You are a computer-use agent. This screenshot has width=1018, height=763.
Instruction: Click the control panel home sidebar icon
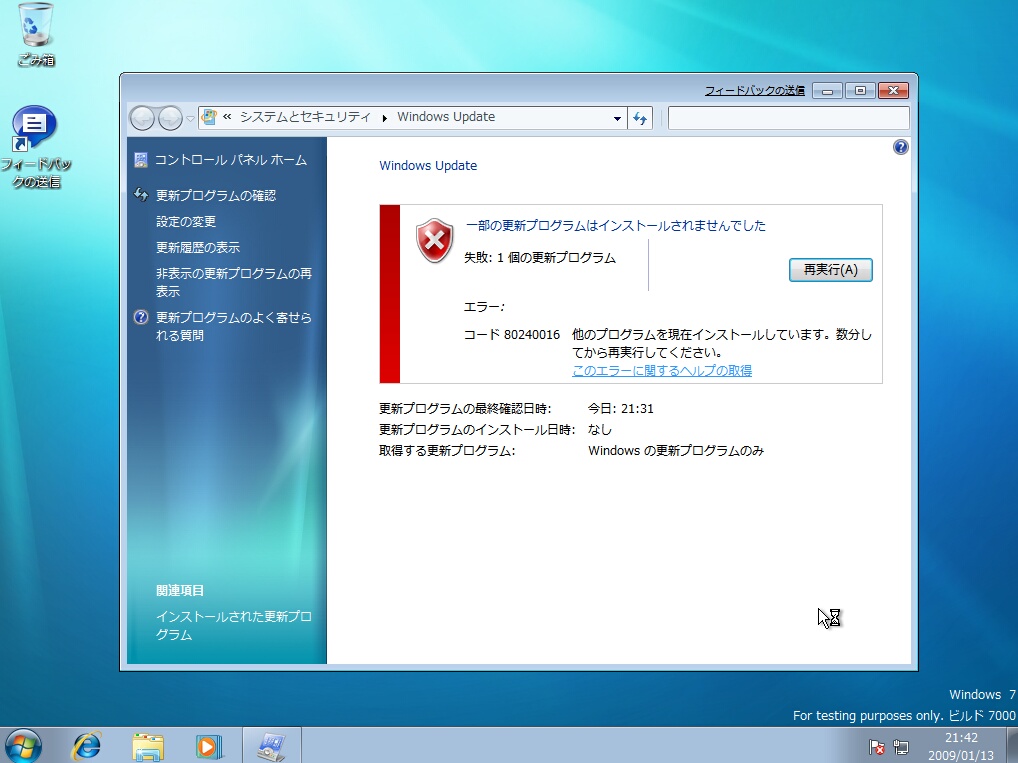(141, 160)
